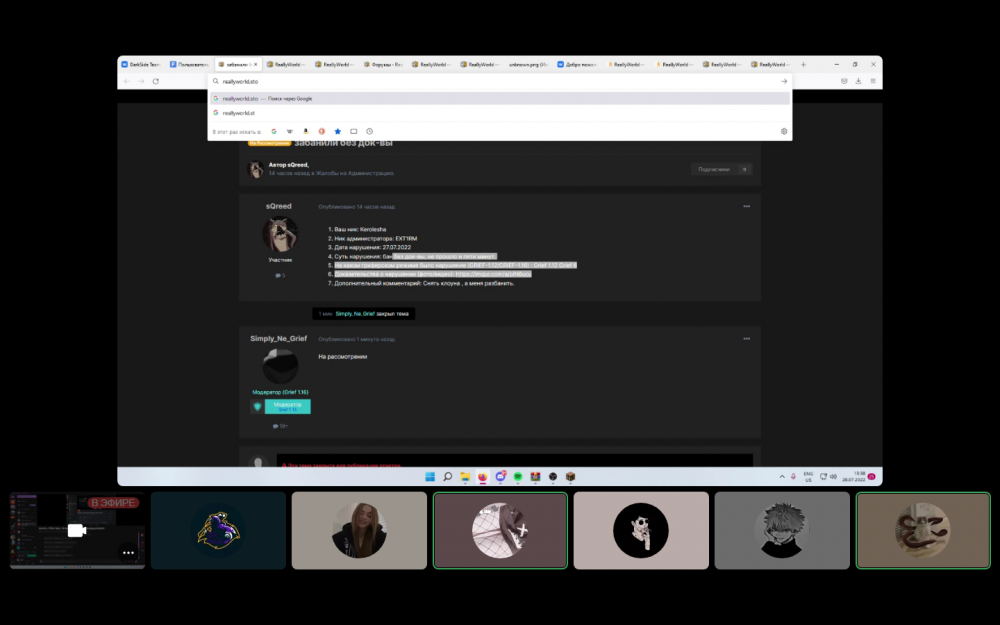The width and height of the screenshot is (1000, 625).
Task: Open a new browser tab with plus
Action: click(x=804, y=64)
